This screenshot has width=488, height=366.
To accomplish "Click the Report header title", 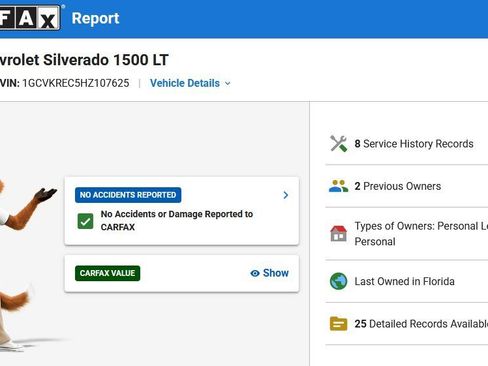I will pyautogui.click(x=95, y=18).
